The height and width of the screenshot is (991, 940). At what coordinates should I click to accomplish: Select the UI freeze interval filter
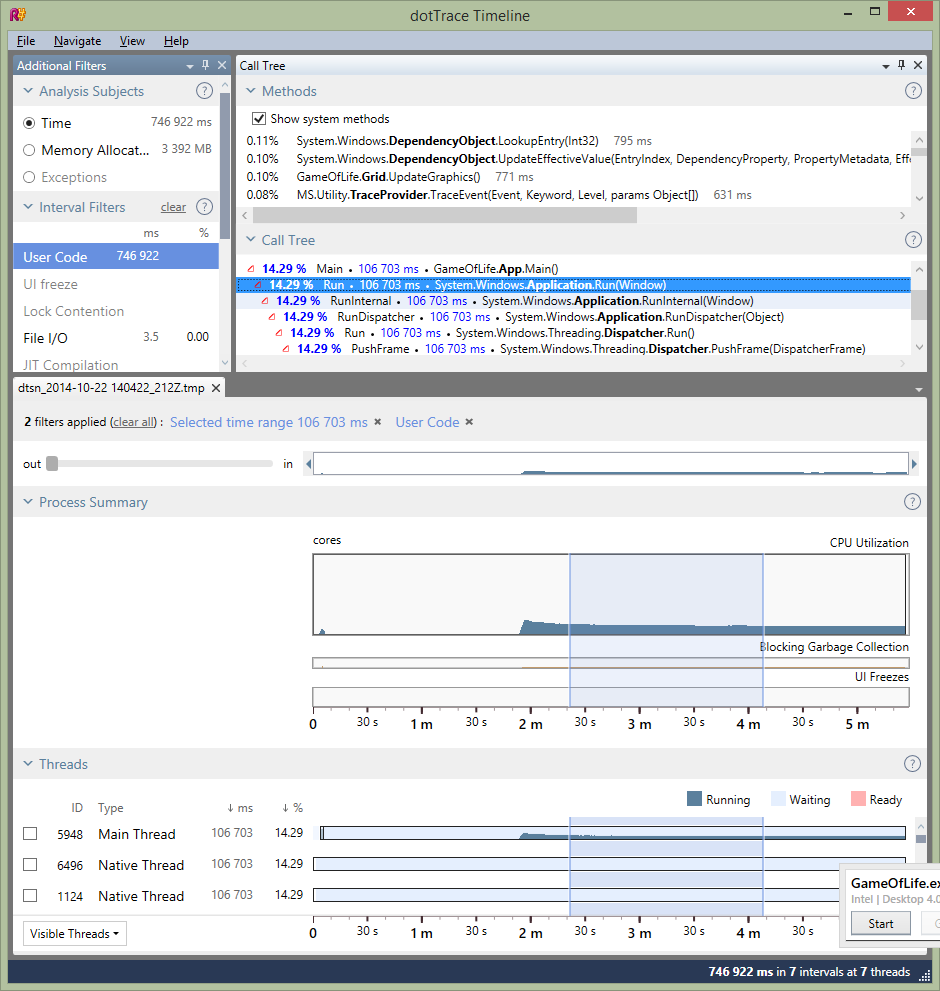point(116,284)
